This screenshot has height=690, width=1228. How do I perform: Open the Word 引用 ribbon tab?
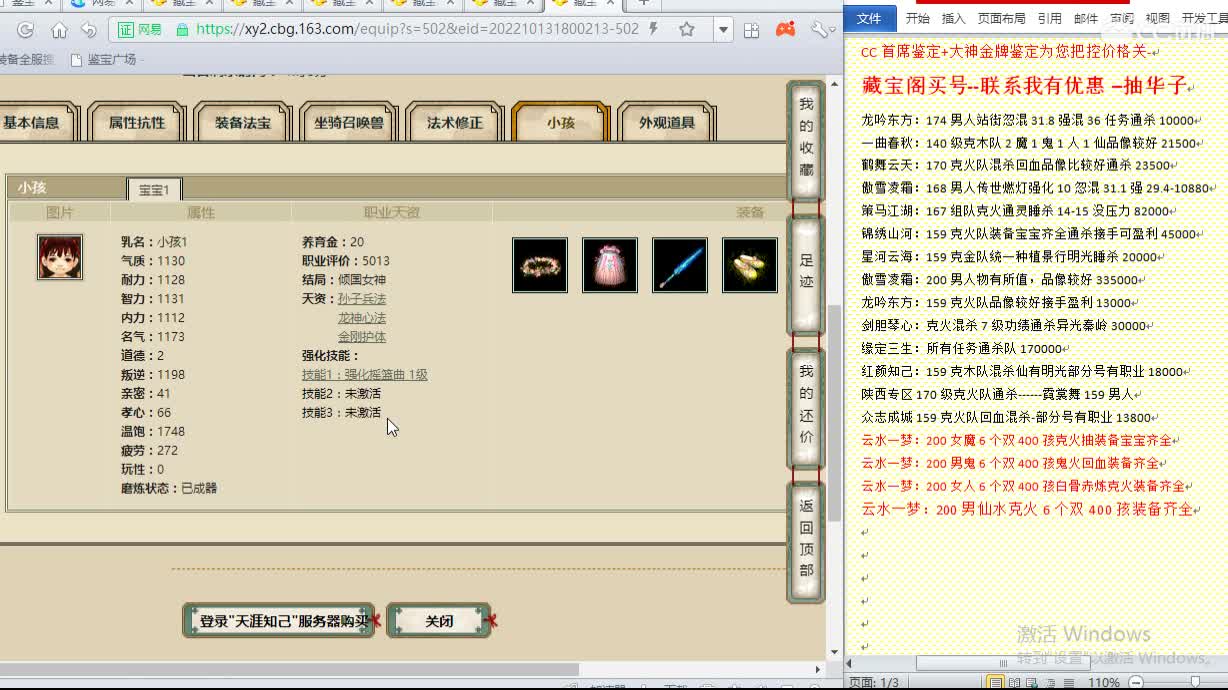point(1049,18)
